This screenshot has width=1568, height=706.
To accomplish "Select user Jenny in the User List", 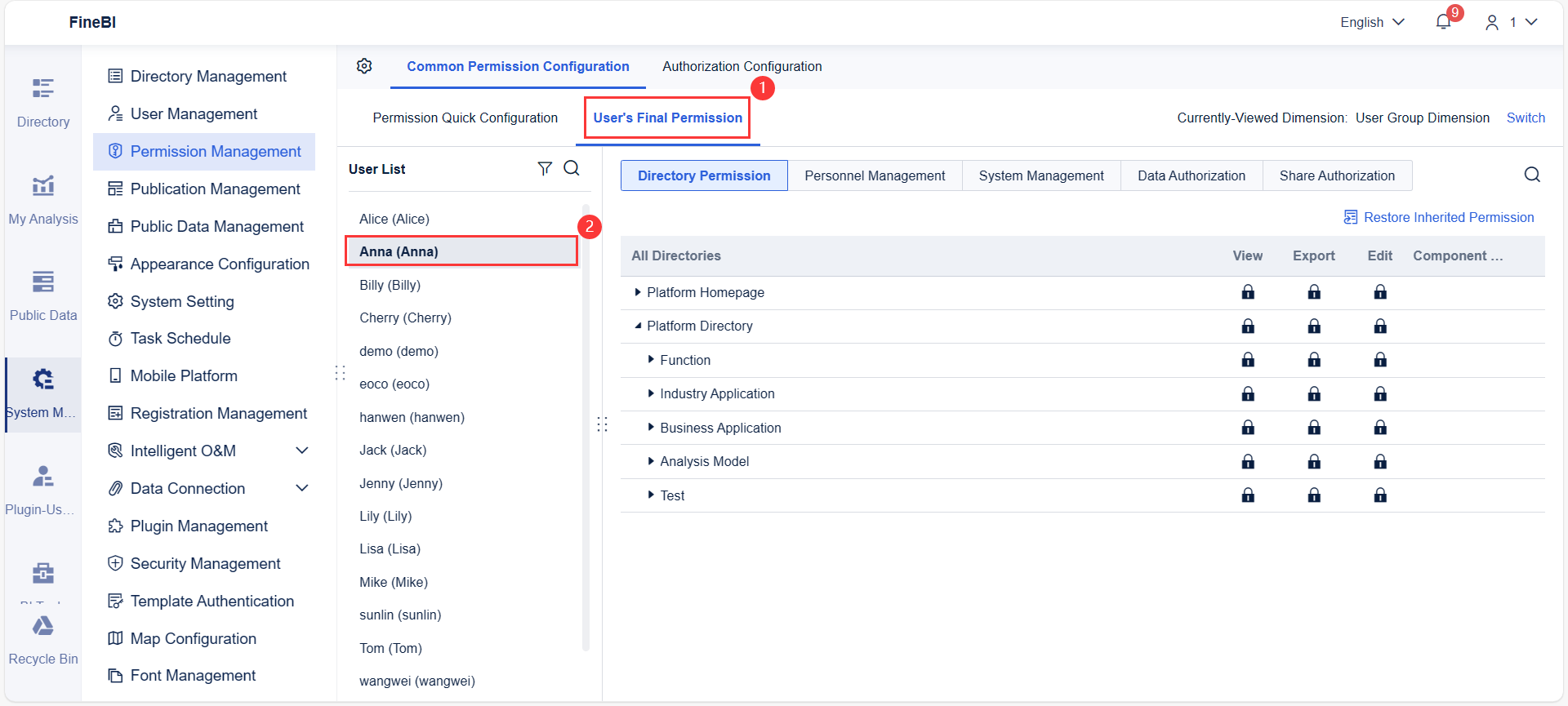I will pos(401,483).
